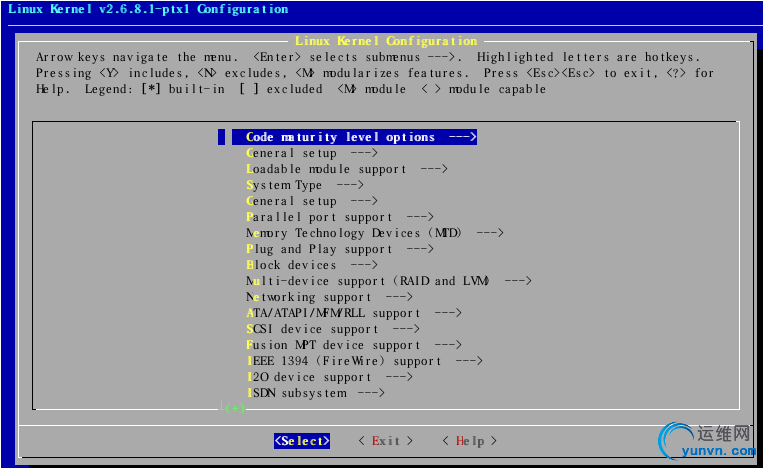This screenshot has height=468, width=763.
Task: Open the first General setup entry below Code maturity
Action: tap(312, 153)
